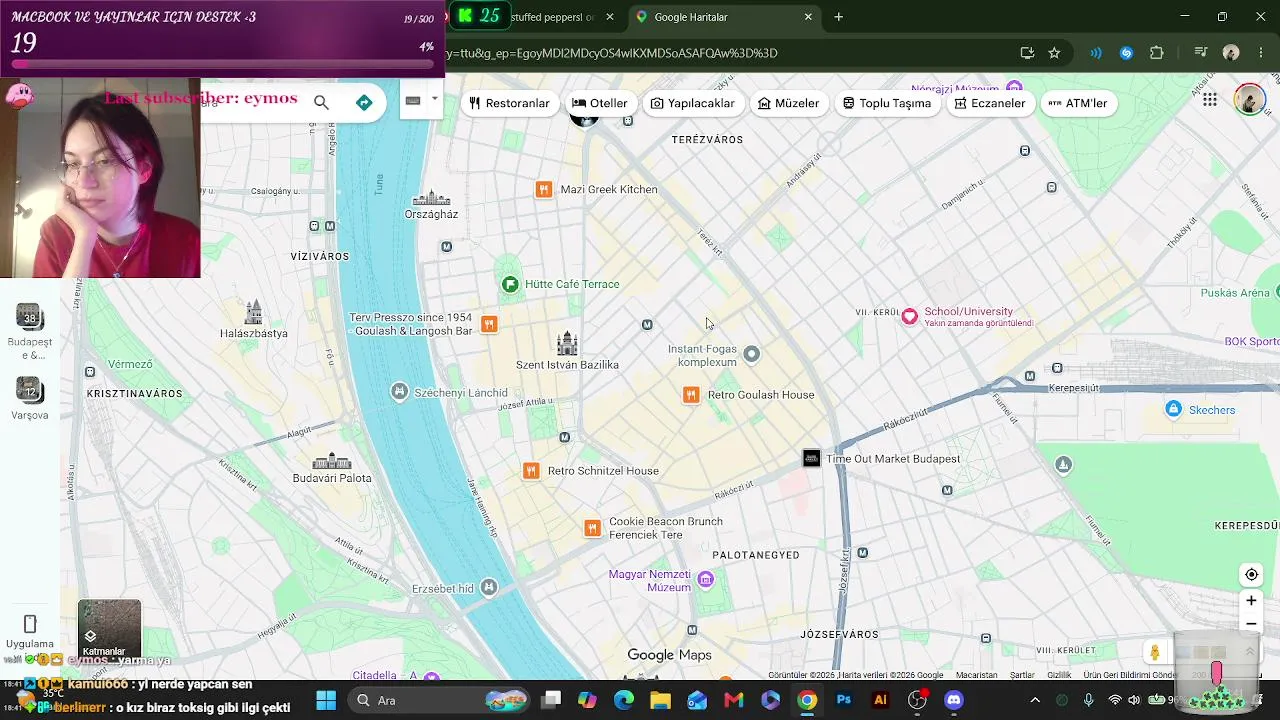Click the Skechers shopping pin
Screen dimensions: 1280x720
[1174, 409]
